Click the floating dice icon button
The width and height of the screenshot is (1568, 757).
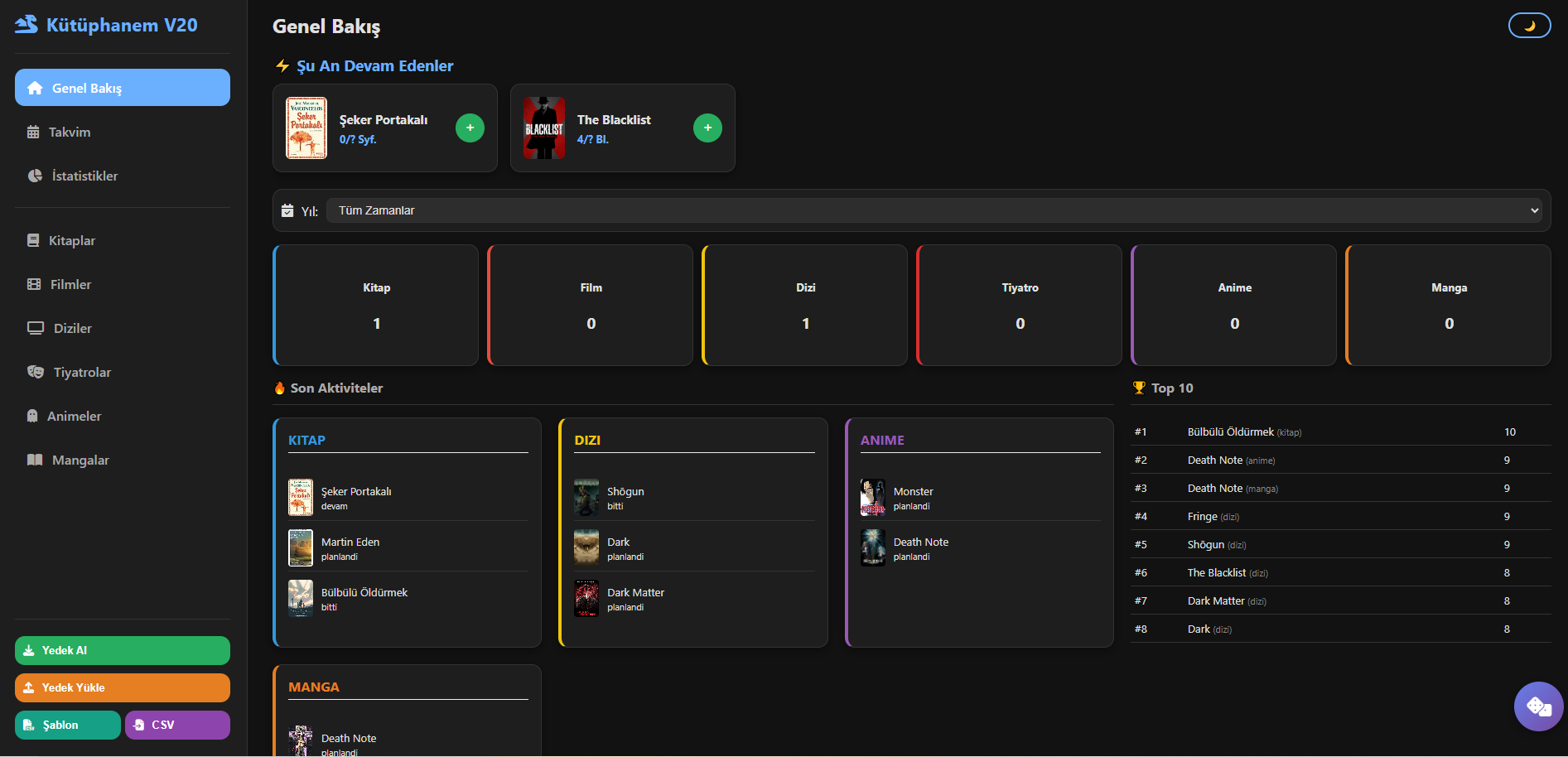click(x=1538, y=706)
